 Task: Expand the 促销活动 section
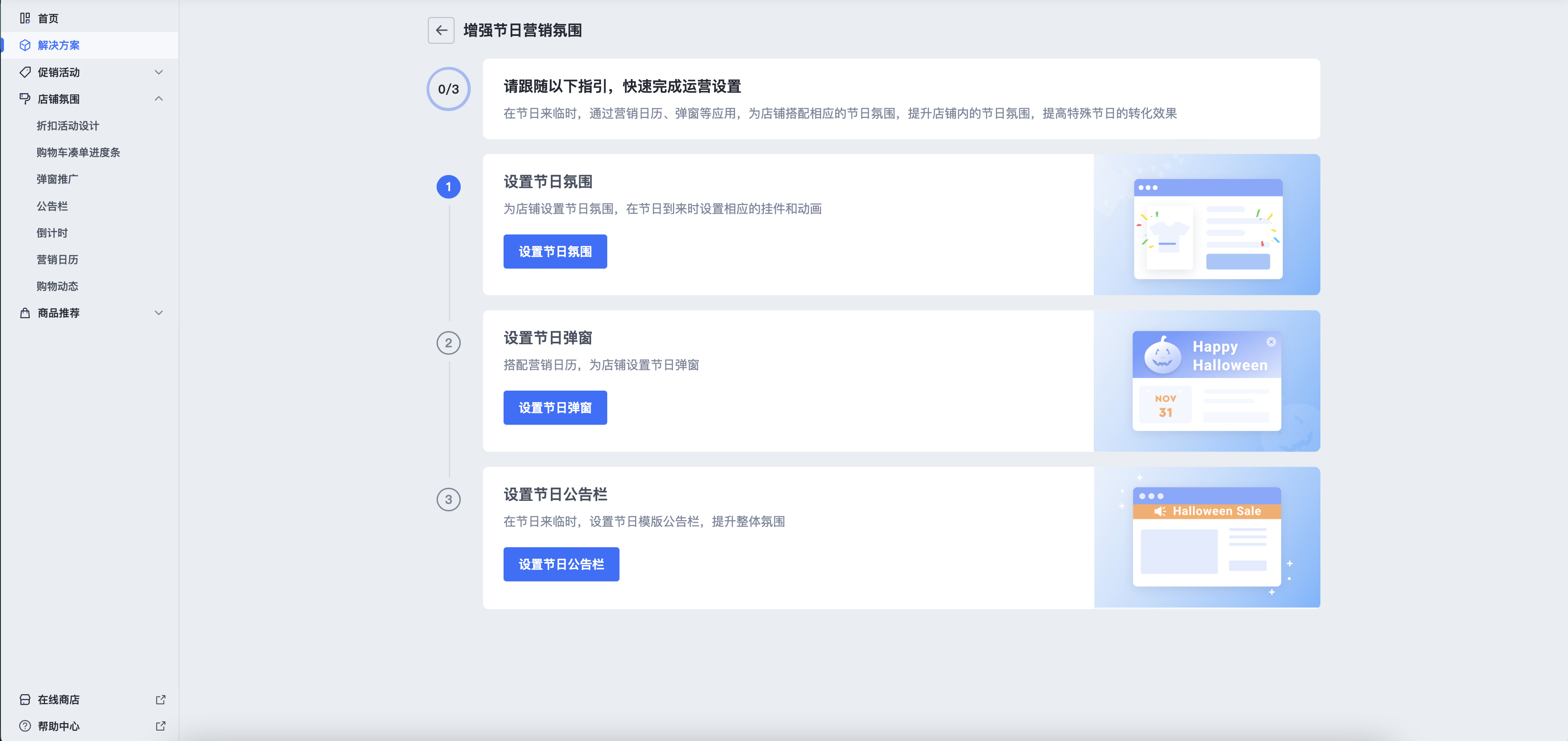coord(159,72)
